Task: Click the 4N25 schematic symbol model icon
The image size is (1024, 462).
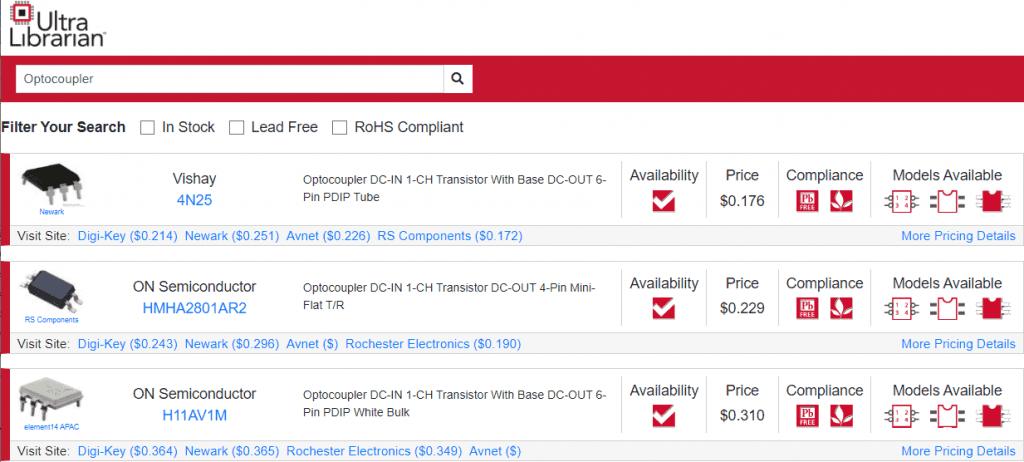Action: [x=901, y=201]
